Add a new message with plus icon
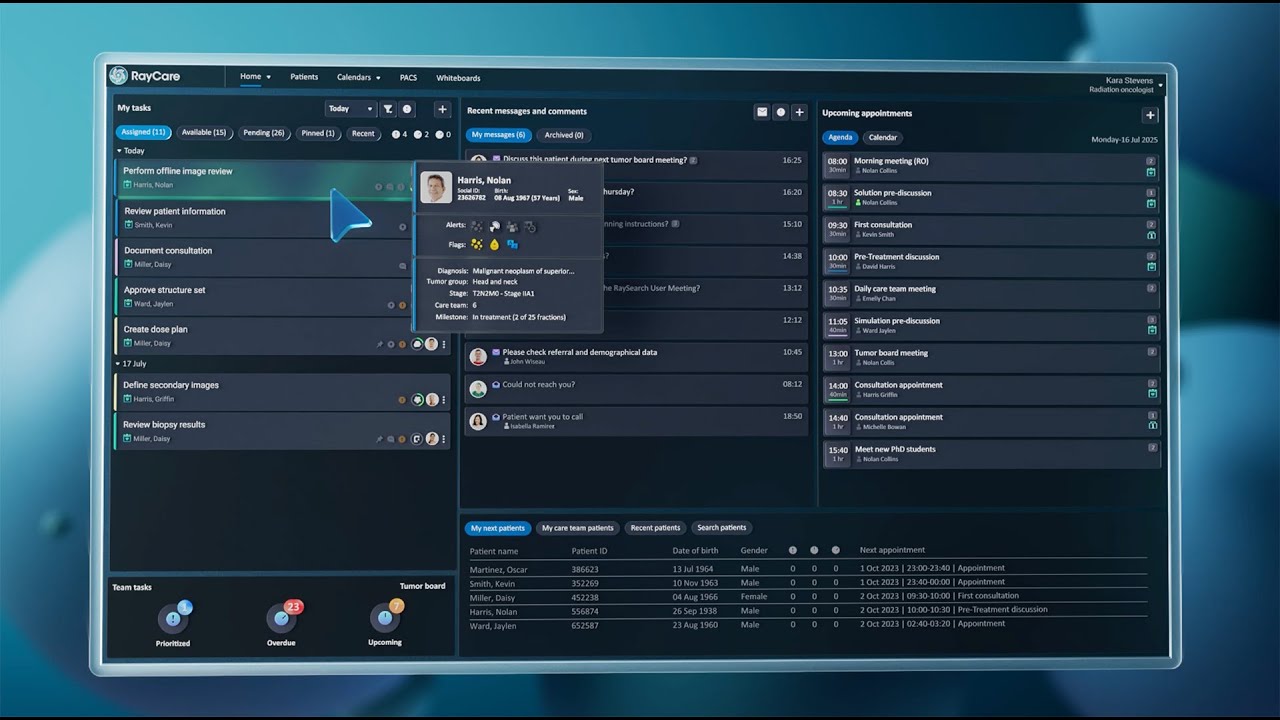The image size is (1280, 720). point(799,112)
